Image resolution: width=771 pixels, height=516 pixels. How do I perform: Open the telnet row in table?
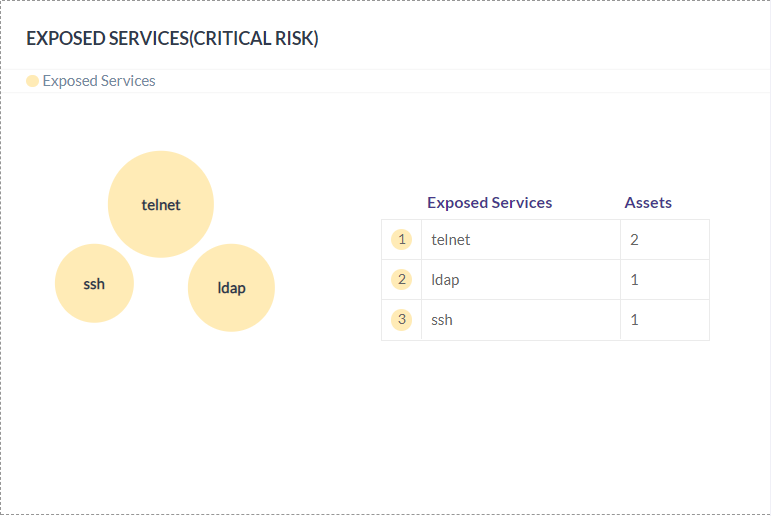pyautogui.click(x=545, y=240)
